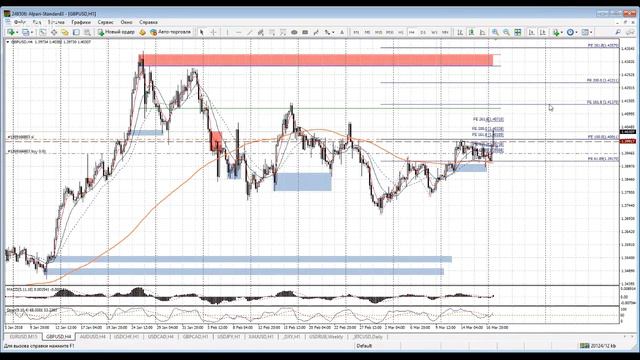Screen dimensions: 640x360
Task: Select the cursor arrow tool
Action: point(202,32)
